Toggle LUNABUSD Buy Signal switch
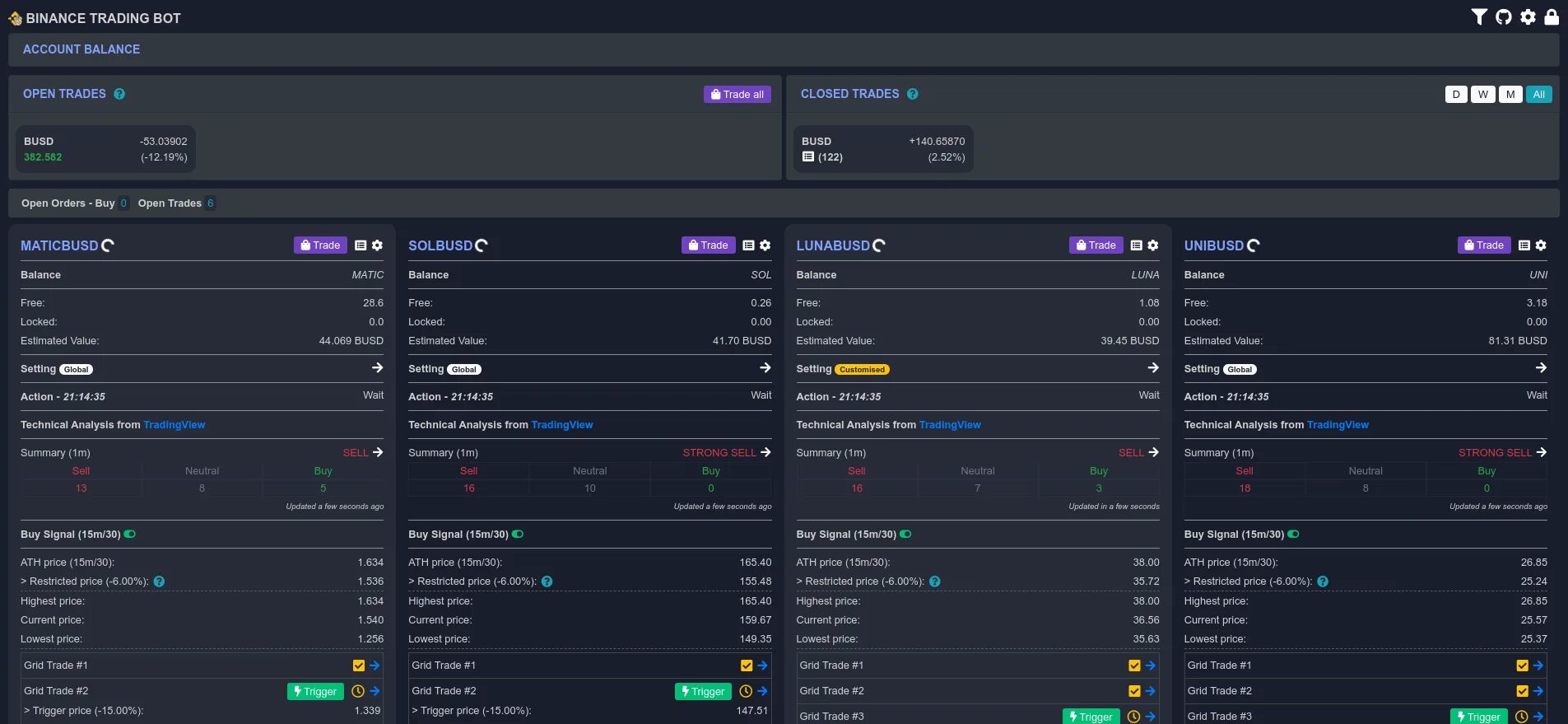Screen dimensions: 1568x724 [905, 535]
